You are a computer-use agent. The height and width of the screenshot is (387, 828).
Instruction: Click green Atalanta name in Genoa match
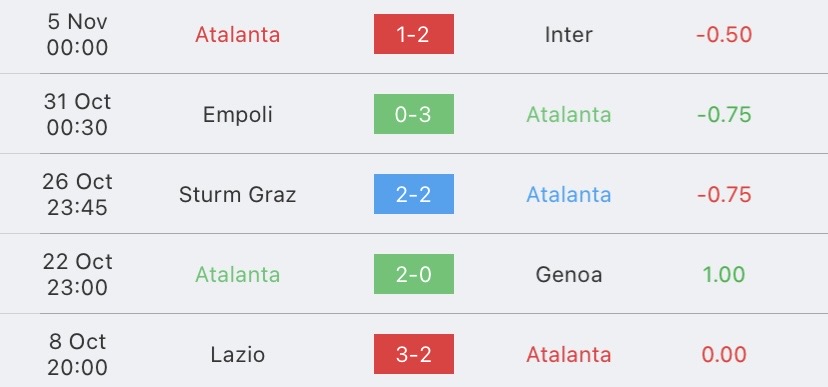click(x=238, y=275)
